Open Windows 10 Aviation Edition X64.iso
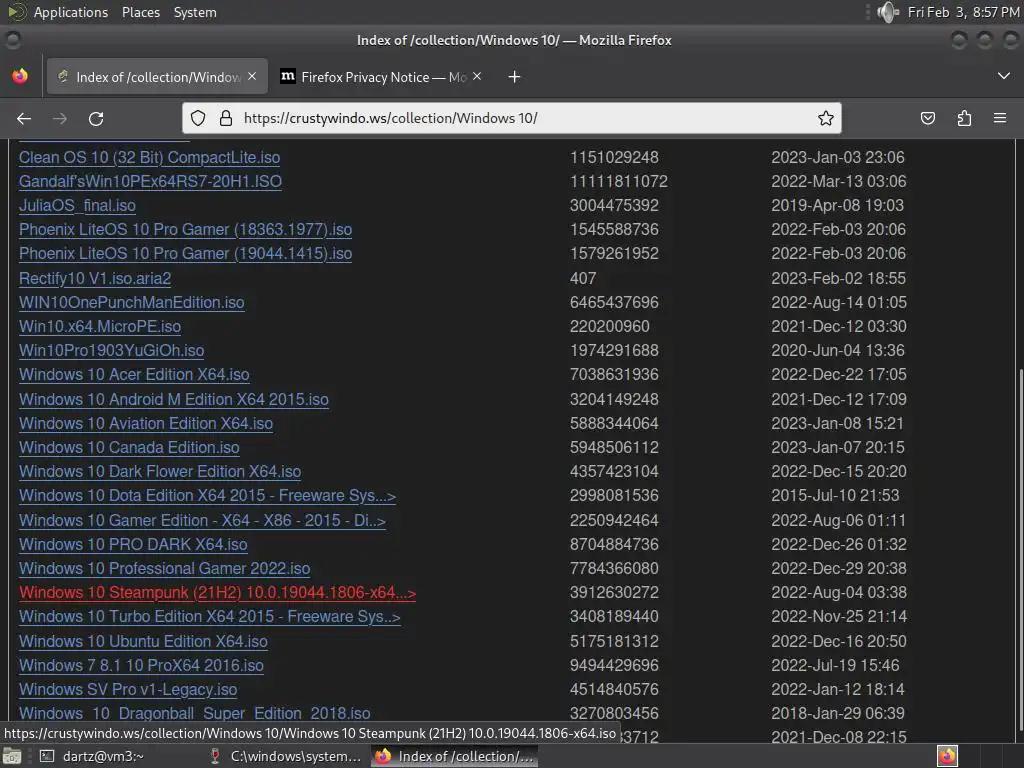This screenshot has width=1024, height=768. coord(146,423)
